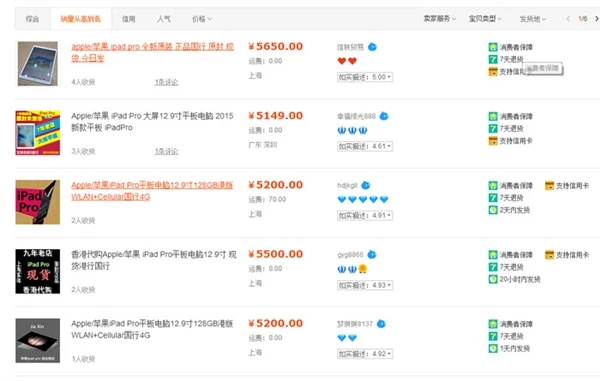This screenshot has height=381, width=600.
Task: Click the 运费: 70.00 shipping text
Action: pos(267,199)
